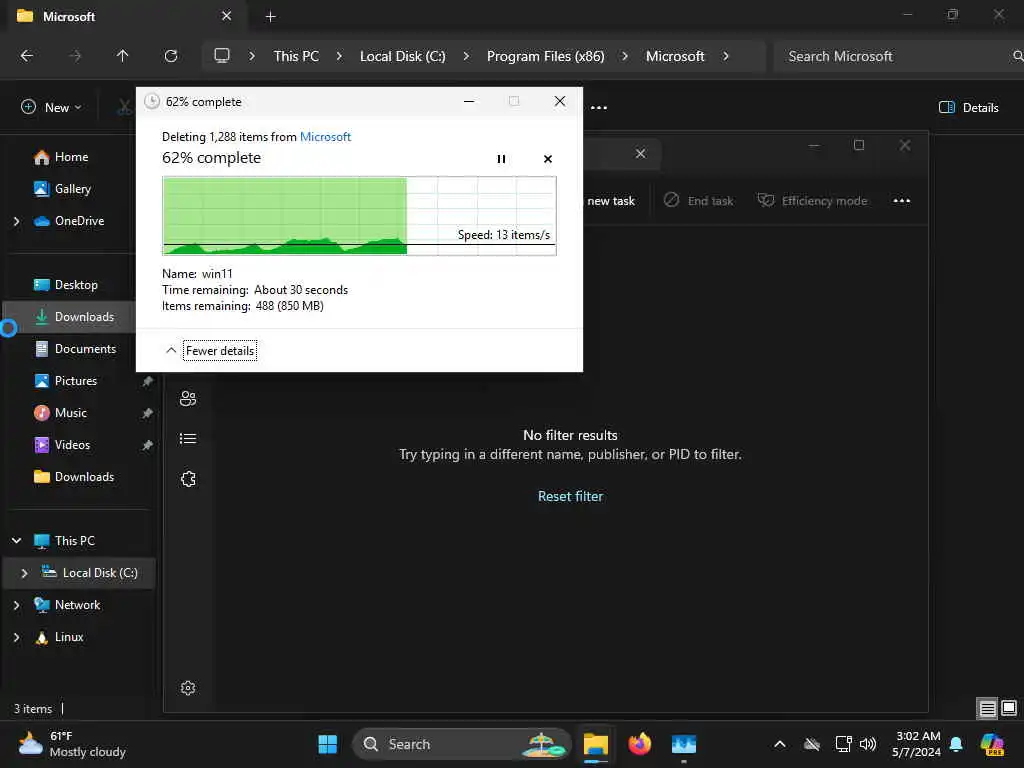The image size is (1024, 768).
Task: Open Desktop quick access folder
Action: pyautogui.click(x=76, y=285)
